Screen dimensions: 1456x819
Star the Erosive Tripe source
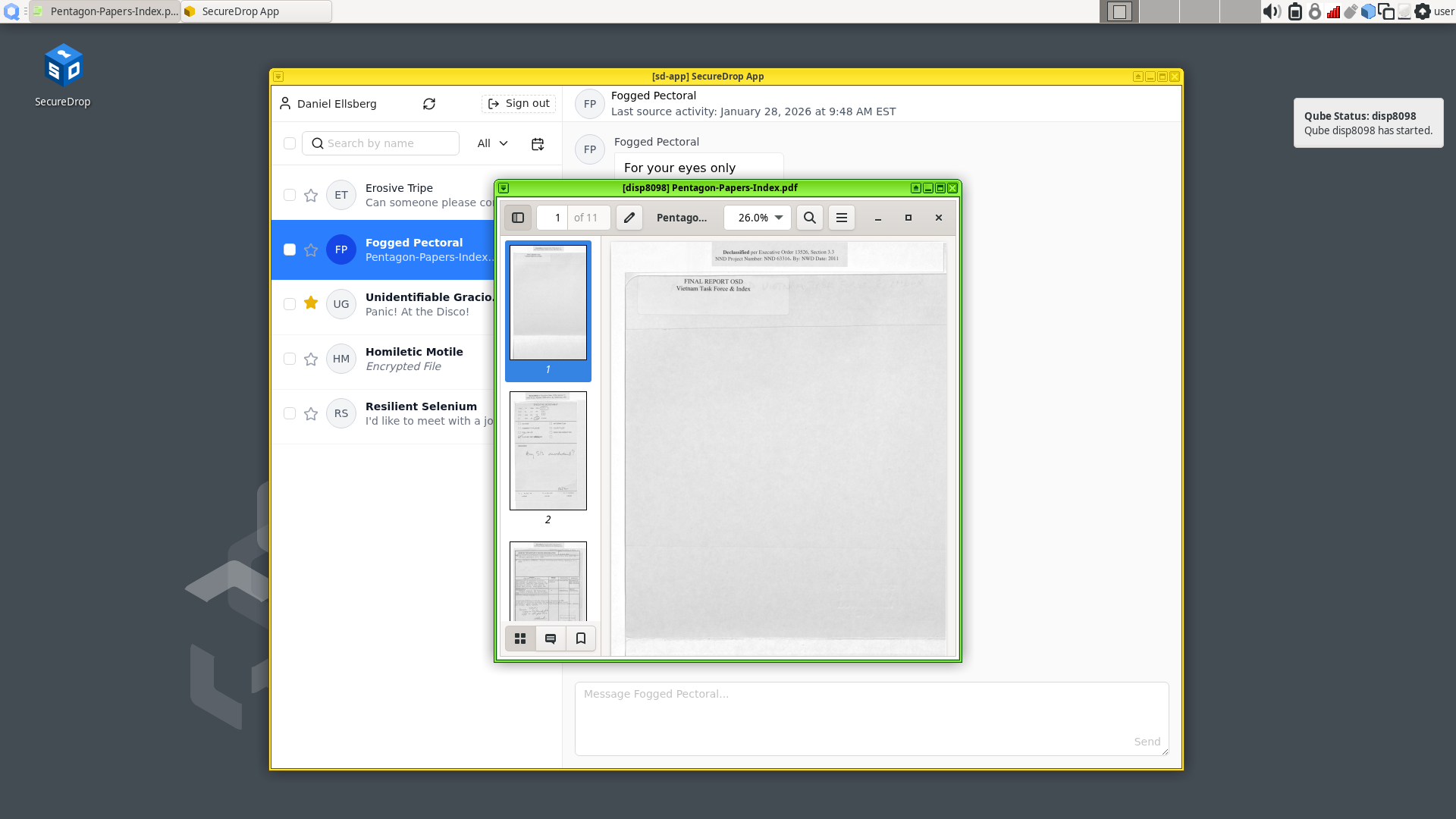311,196
